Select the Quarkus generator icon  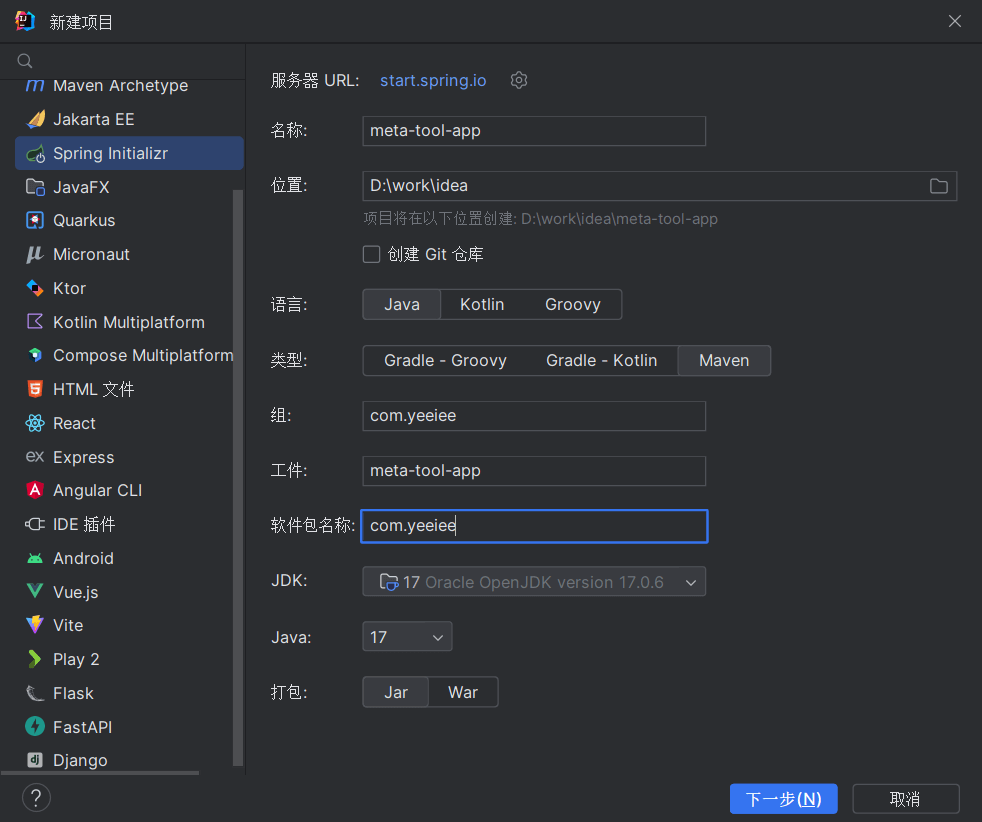(36, 221)
